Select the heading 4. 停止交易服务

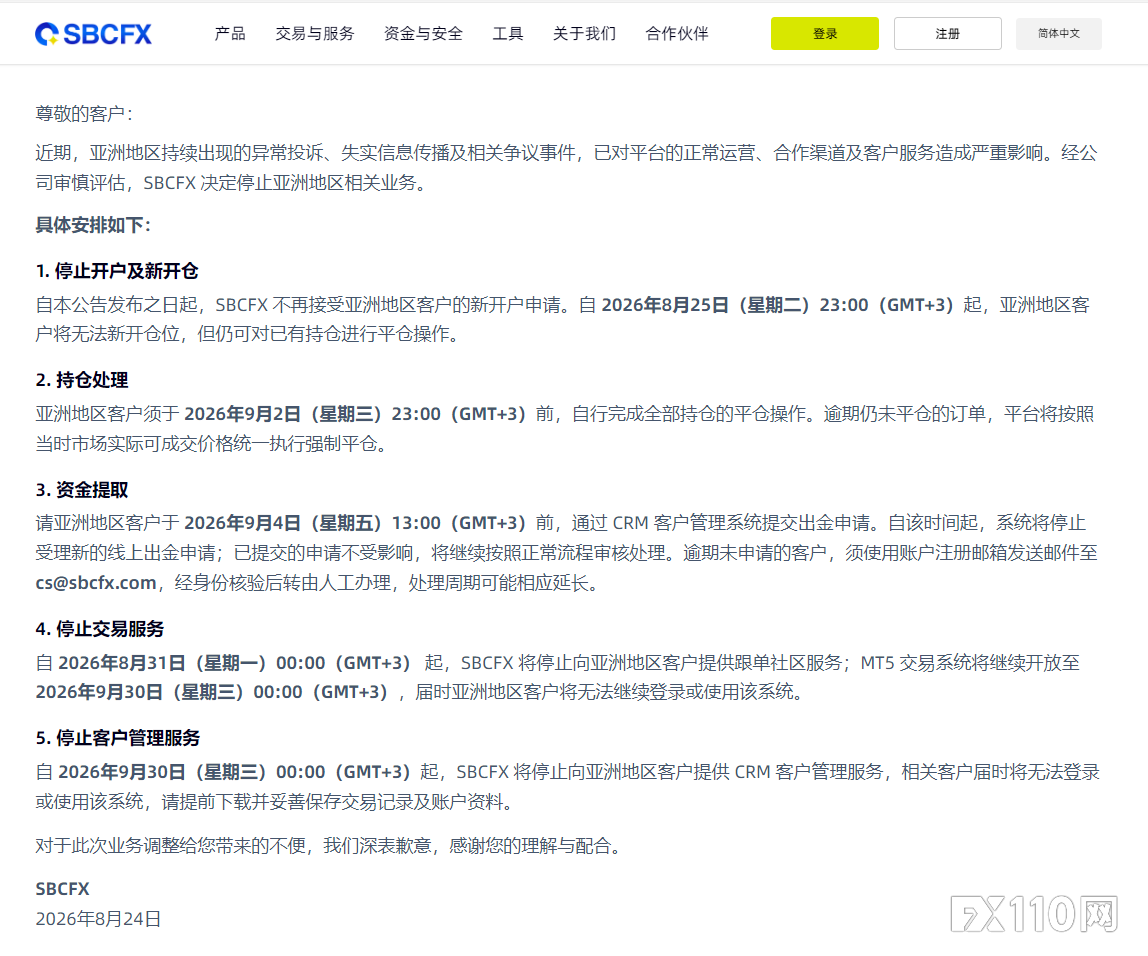100,629
